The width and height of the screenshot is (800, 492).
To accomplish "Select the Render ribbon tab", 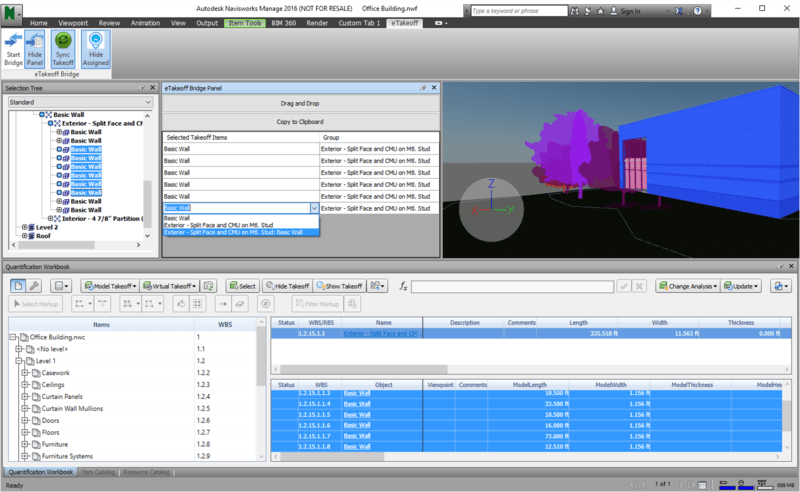I will pyautogui.click(x=317, y=23).
